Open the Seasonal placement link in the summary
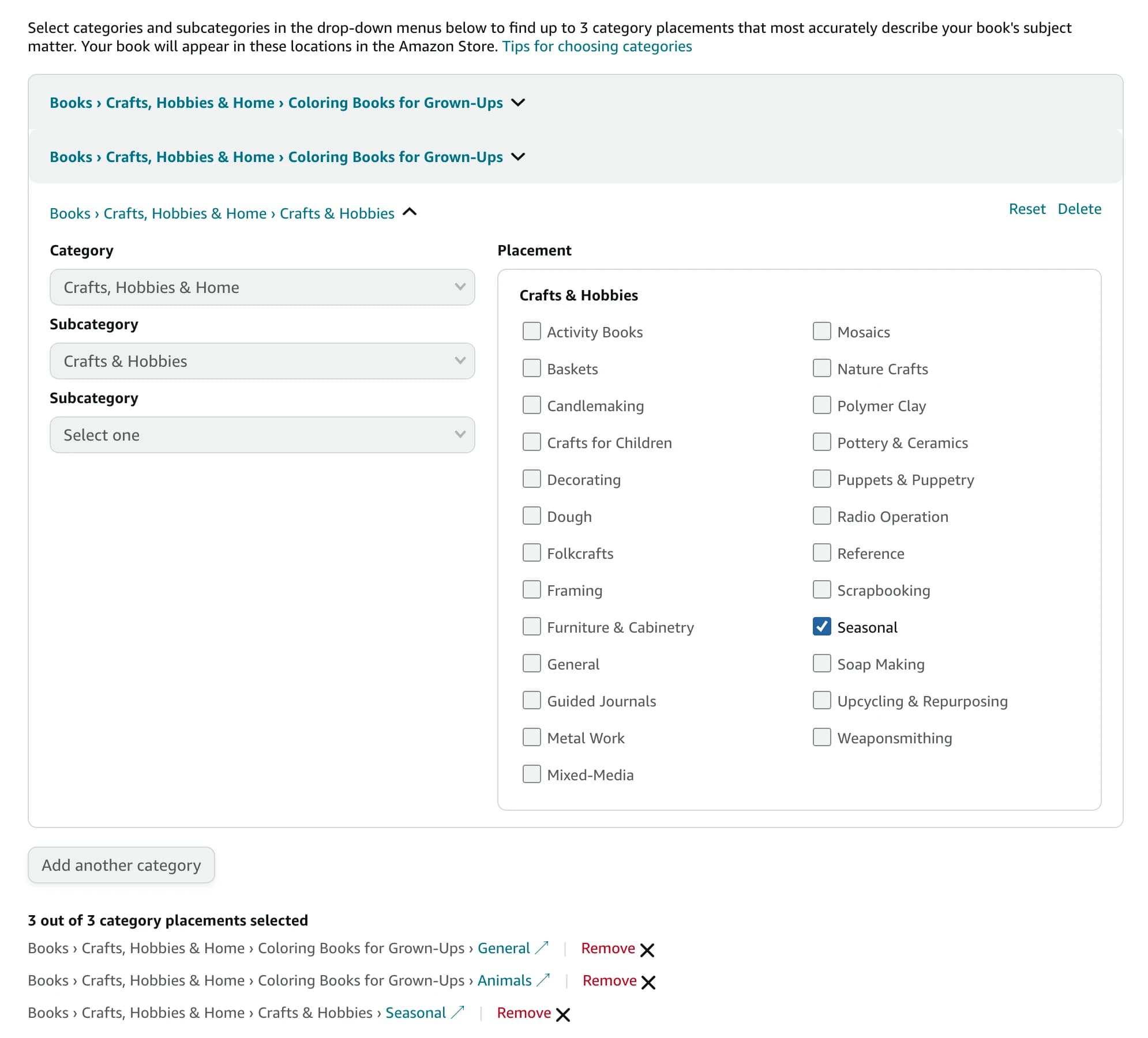The height and width of the screenshot is (1038, 1148). (416, 1013)
